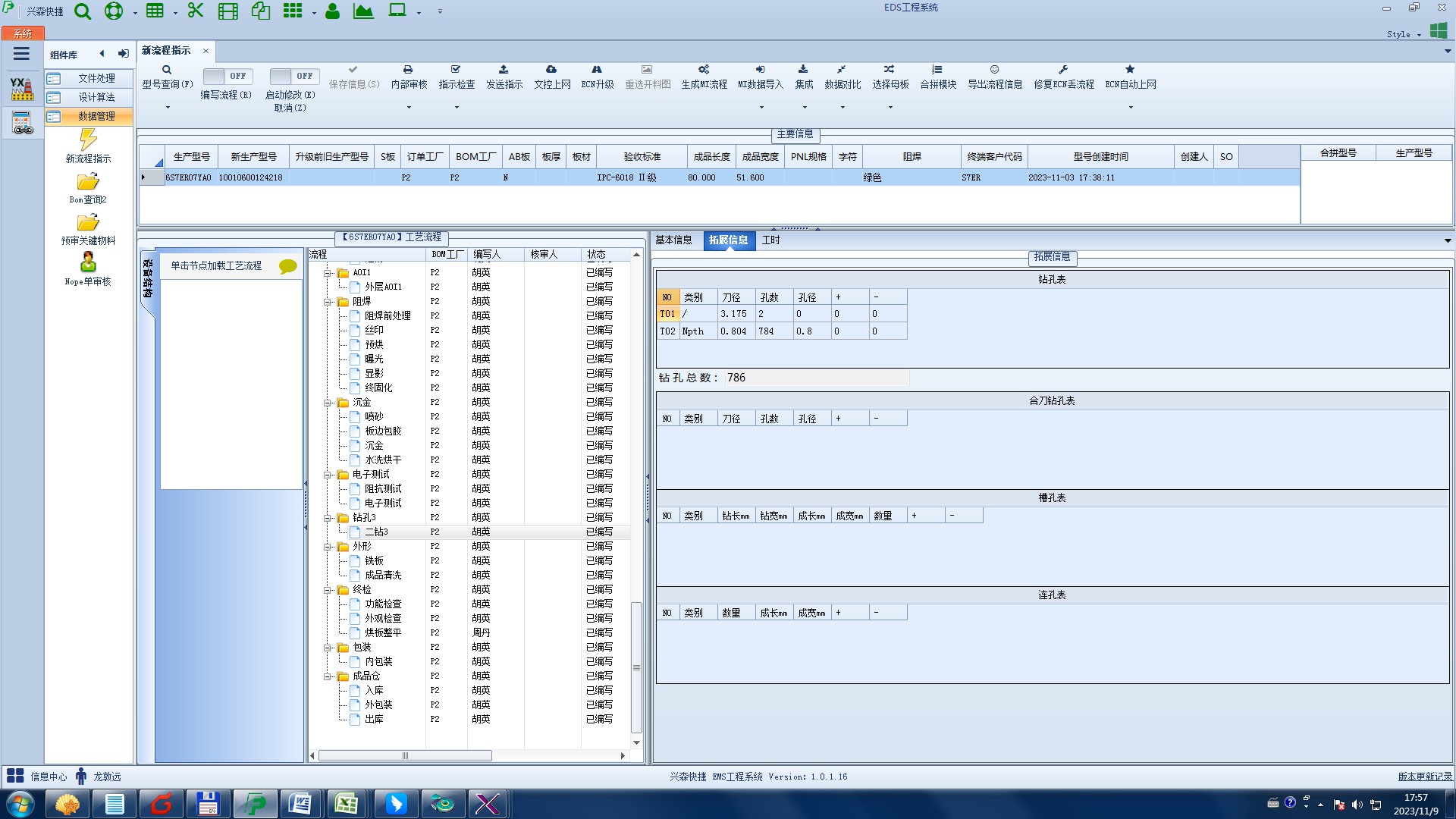The image size is (1456, 819).
Task: Collapse the 阻焊 folder in process tree
Action: point(328,302)
